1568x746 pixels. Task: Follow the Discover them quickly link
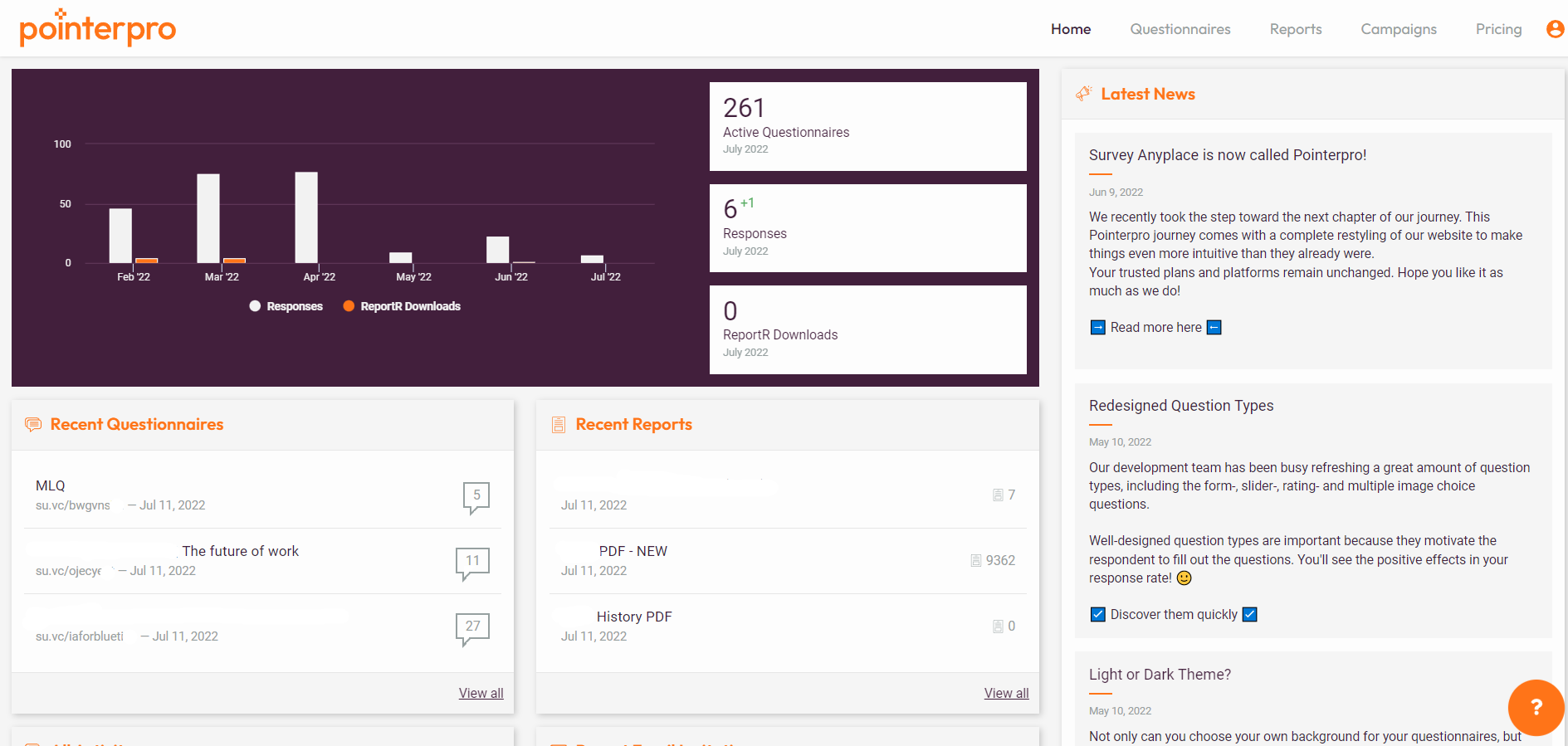(x=1174, y=615)
